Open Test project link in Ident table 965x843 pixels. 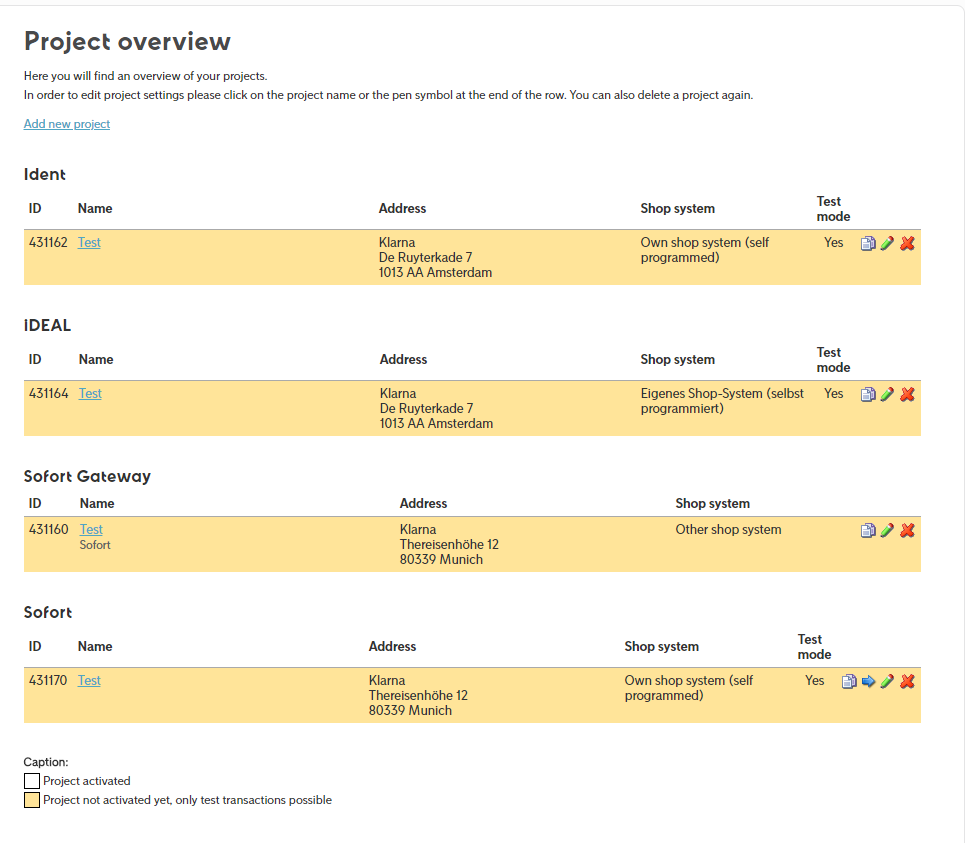point(89,242)
